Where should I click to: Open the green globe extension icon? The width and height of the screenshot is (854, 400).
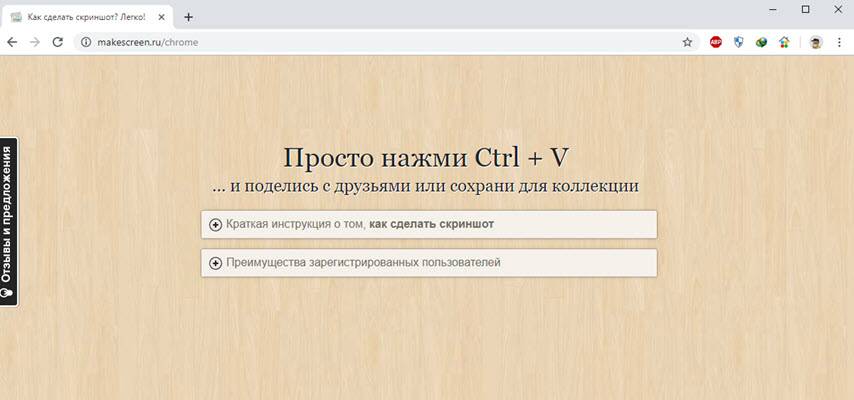pyautogui.click(x=762, y=42)
